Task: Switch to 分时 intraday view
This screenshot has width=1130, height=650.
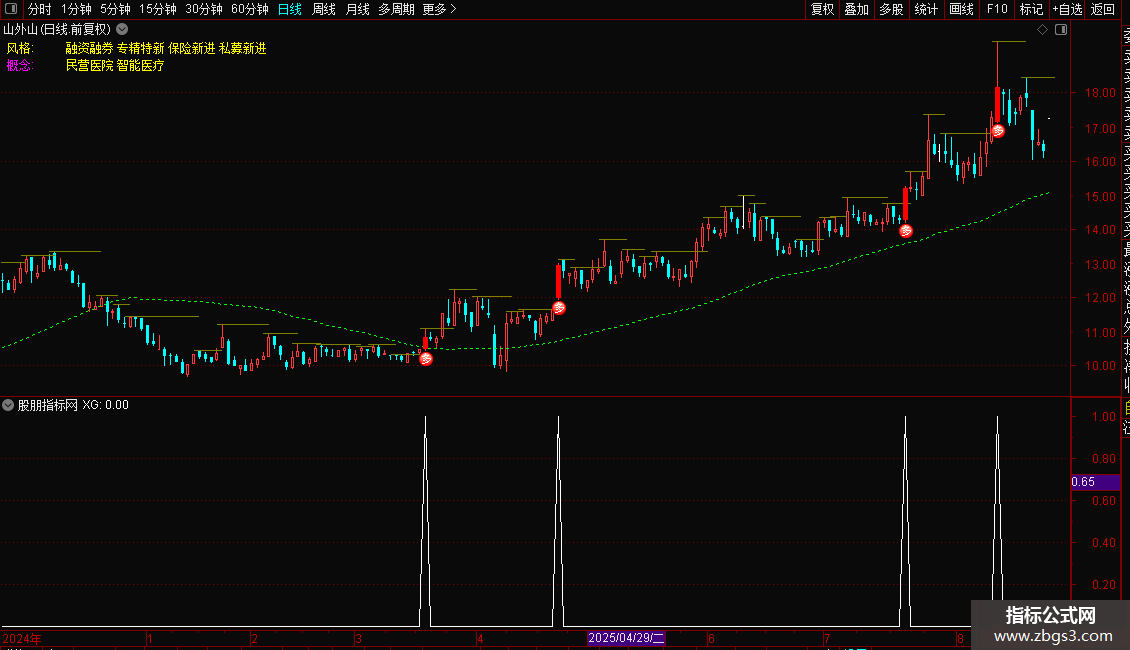Action: (40, 9)
